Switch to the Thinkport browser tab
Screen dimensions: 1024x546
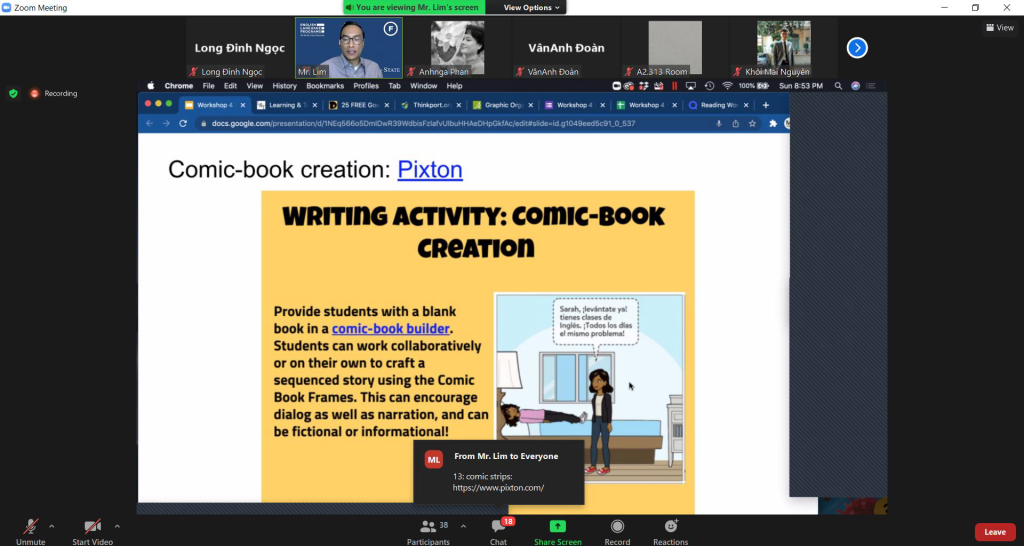tap(431, 104)
